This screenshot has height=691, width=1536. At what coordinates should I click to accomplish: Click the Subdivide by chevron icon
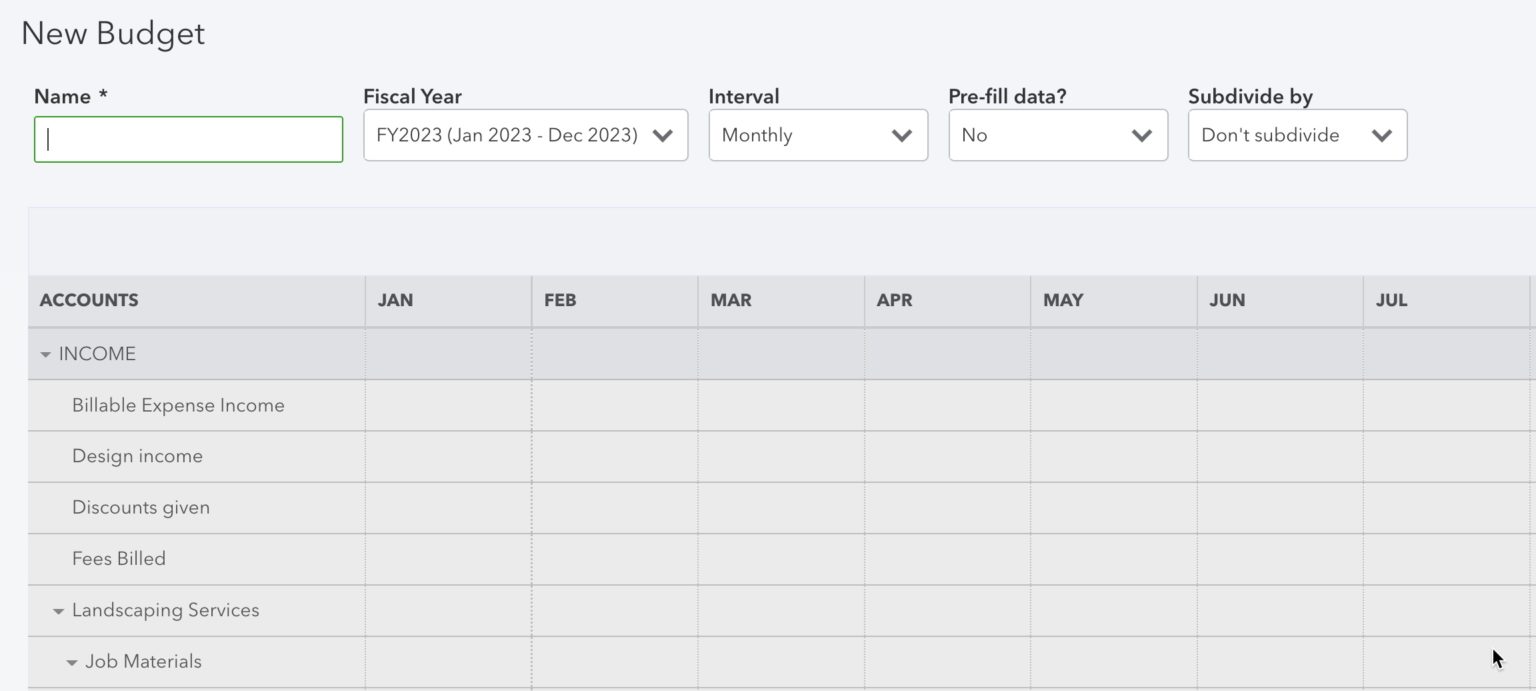coord(1383,135)
